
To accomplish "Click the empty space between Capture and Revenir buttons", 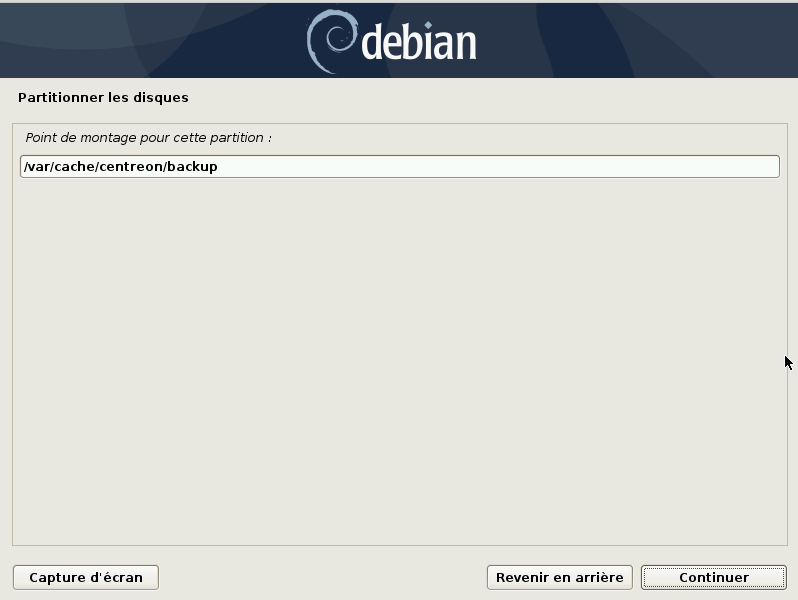I will 322,578.
